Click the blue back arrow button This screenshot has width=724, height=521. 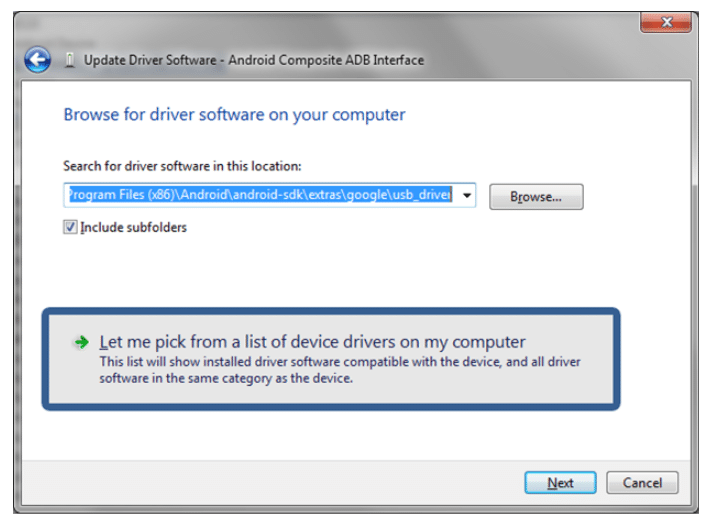[x=38, y=60]
